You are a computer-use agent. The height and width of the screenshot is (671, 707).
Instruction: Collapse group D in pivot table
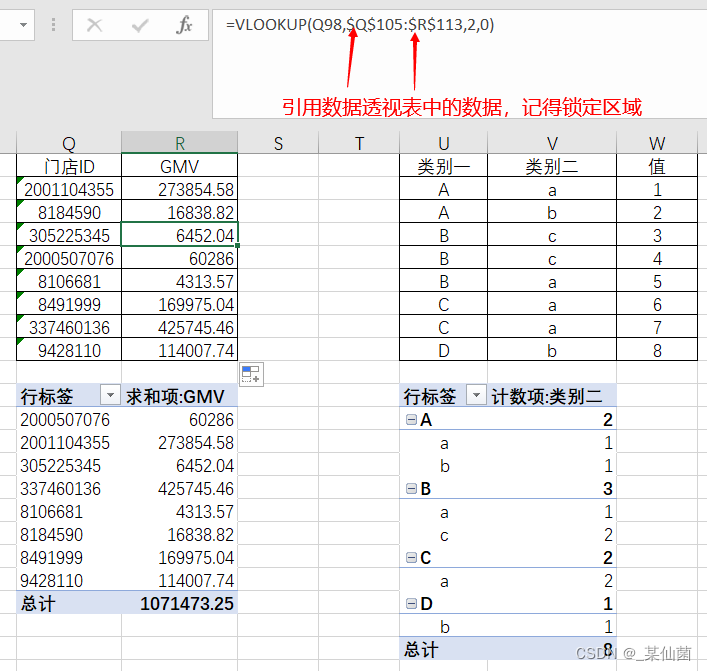[x=411, y=604]
